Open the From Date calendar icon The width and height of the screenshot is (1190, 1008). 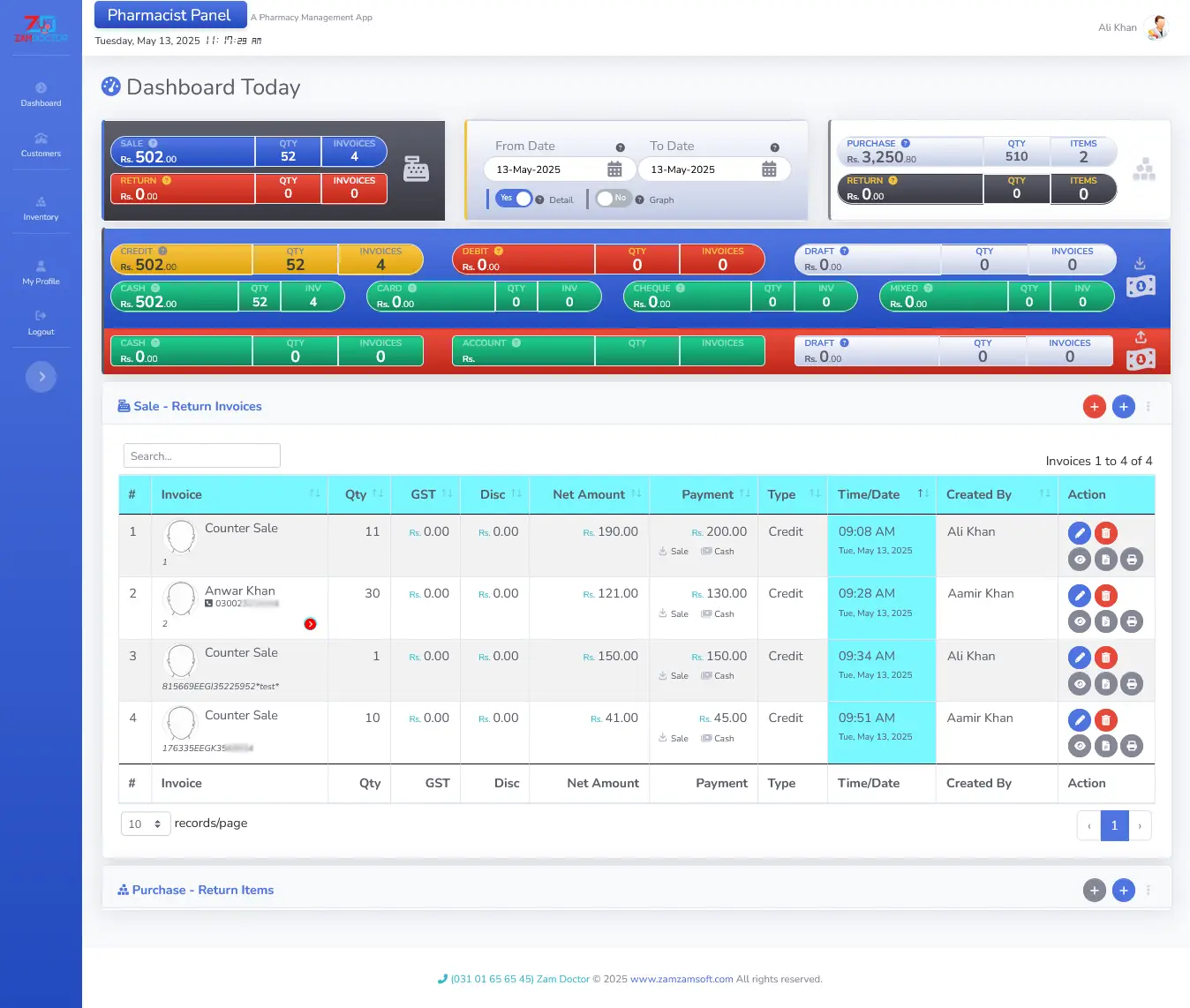coord(614,169)
